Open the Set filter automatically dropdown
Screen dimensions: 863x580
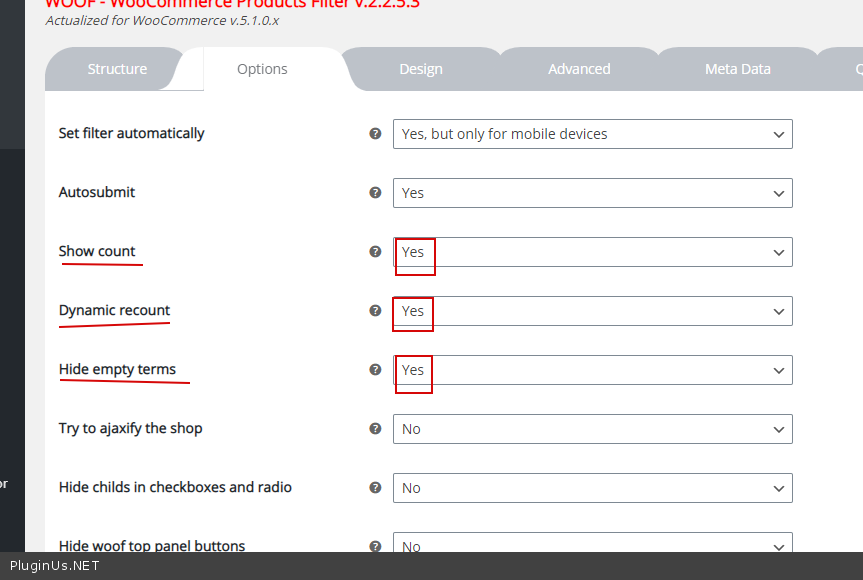tap(592, 134)
